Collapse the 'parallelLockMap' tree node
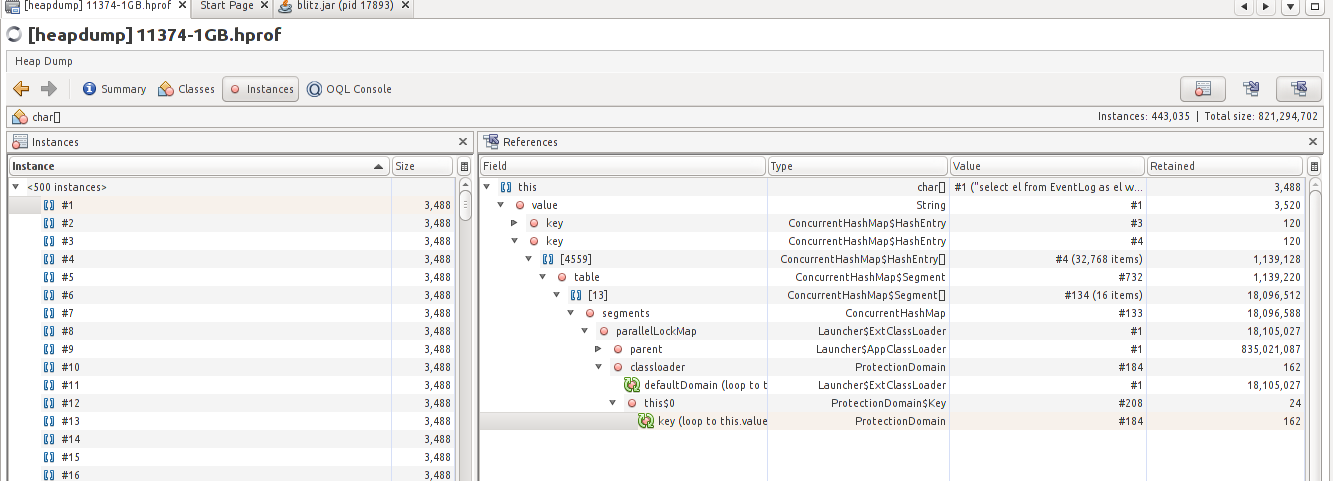 (585, 331)
